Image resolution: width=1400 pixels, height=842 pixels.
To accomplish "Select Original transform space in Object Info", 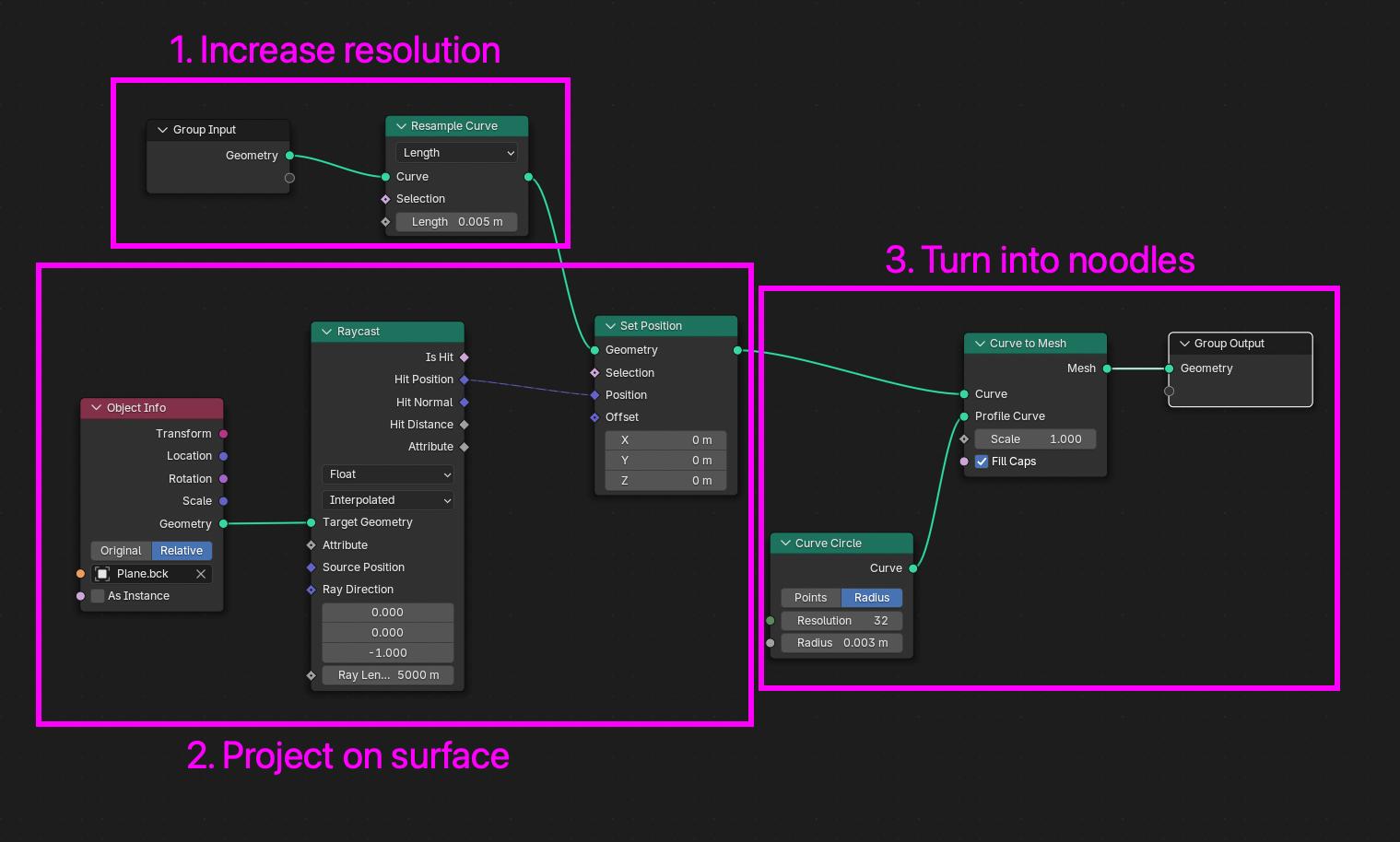I will [121, 551].
